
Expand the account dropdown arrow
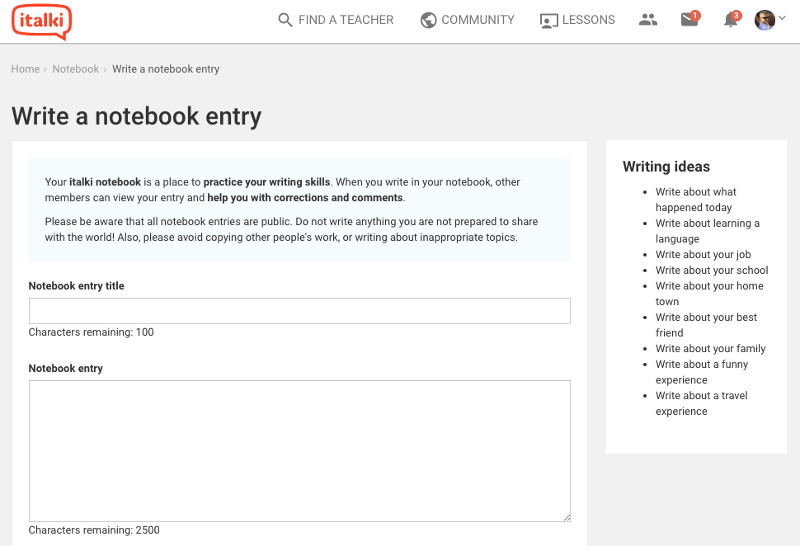point(782,18)
